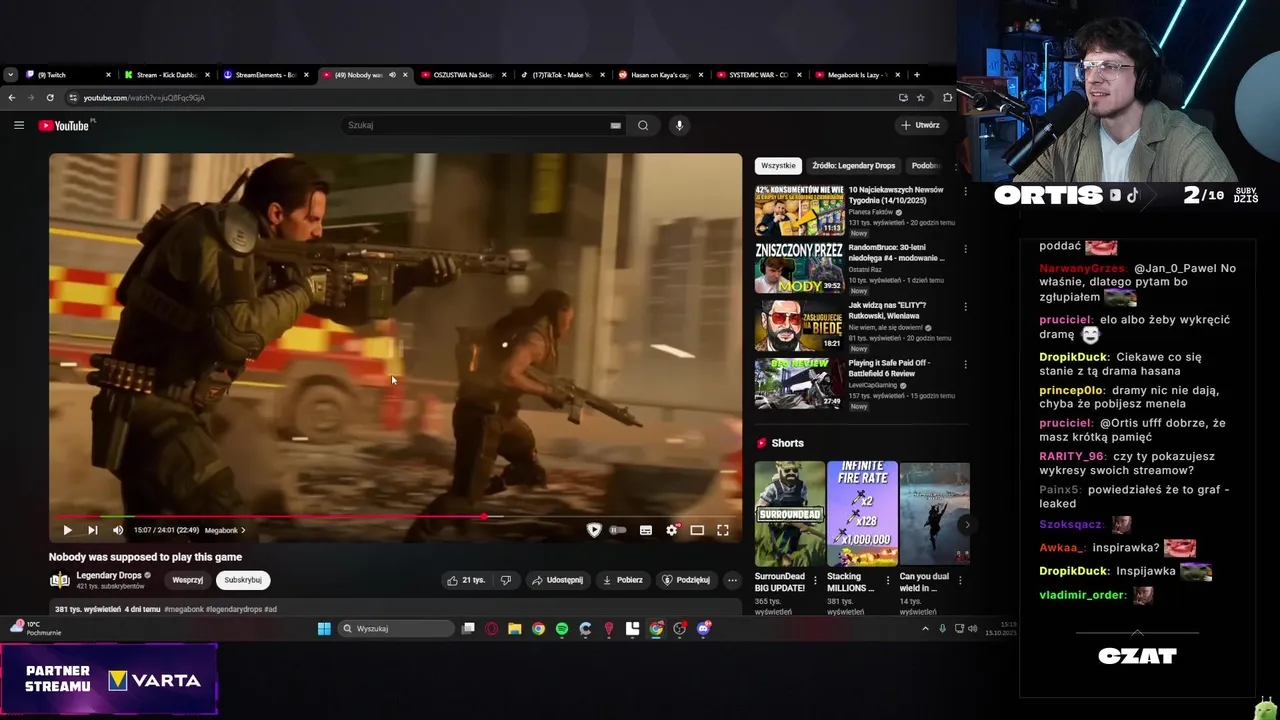Open a new browser tab

916,75
